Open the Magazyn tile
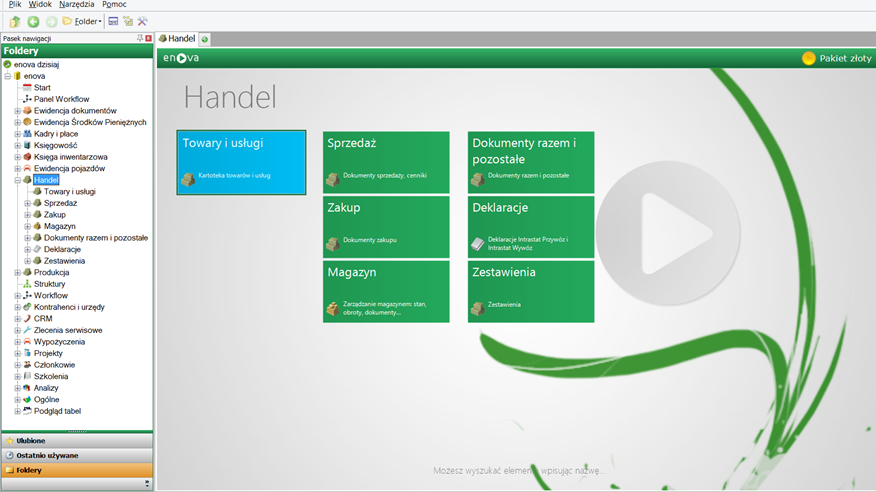 (386, 292)
